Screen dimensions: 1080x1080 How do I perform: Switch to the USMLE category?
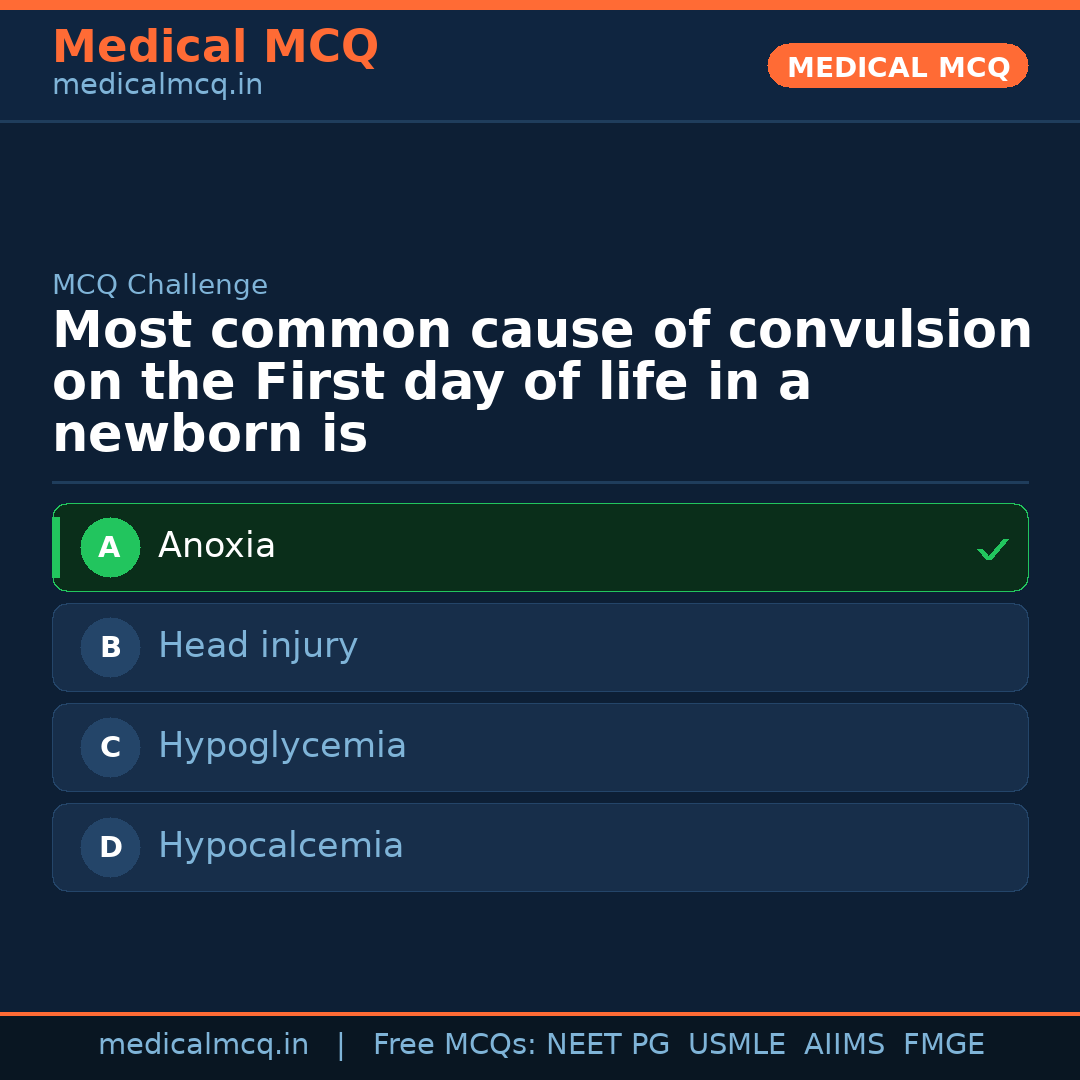[x=737, y=1044]
